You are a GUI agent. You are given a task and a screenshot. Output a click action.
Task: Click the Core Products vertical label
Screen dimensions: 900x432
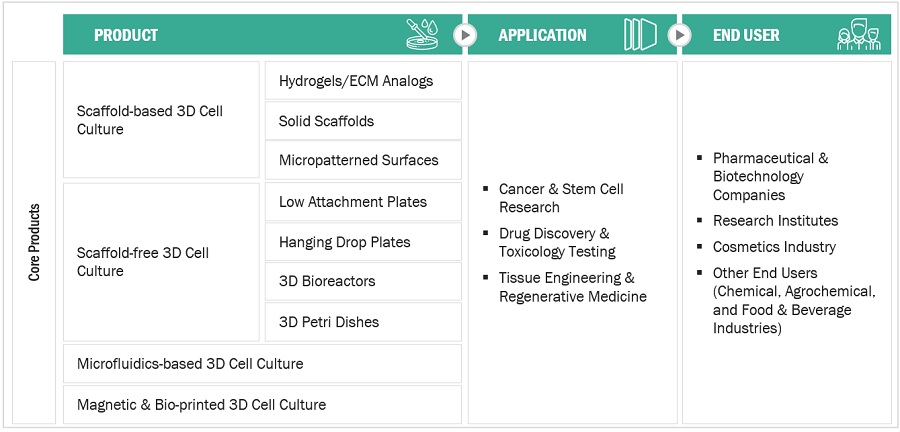(x=35, y=243)
